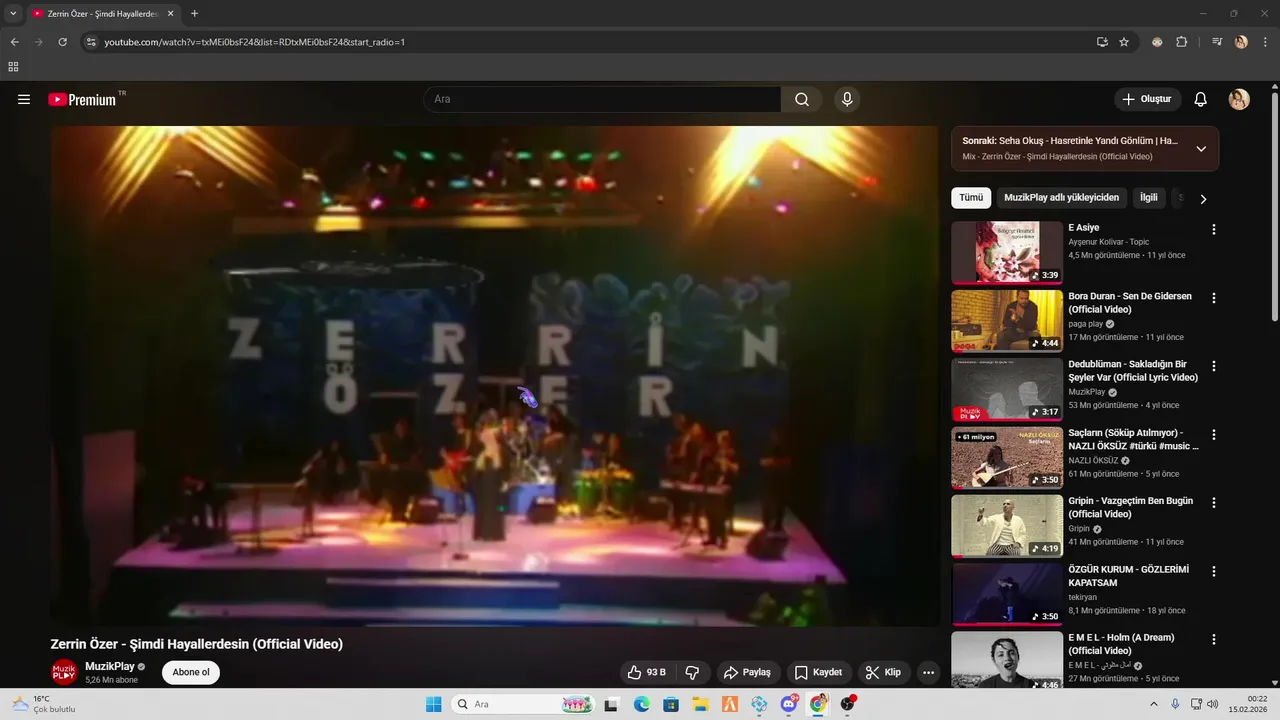
Task: Open Microsoft Edge from taskbar
Action: point(641,704)
